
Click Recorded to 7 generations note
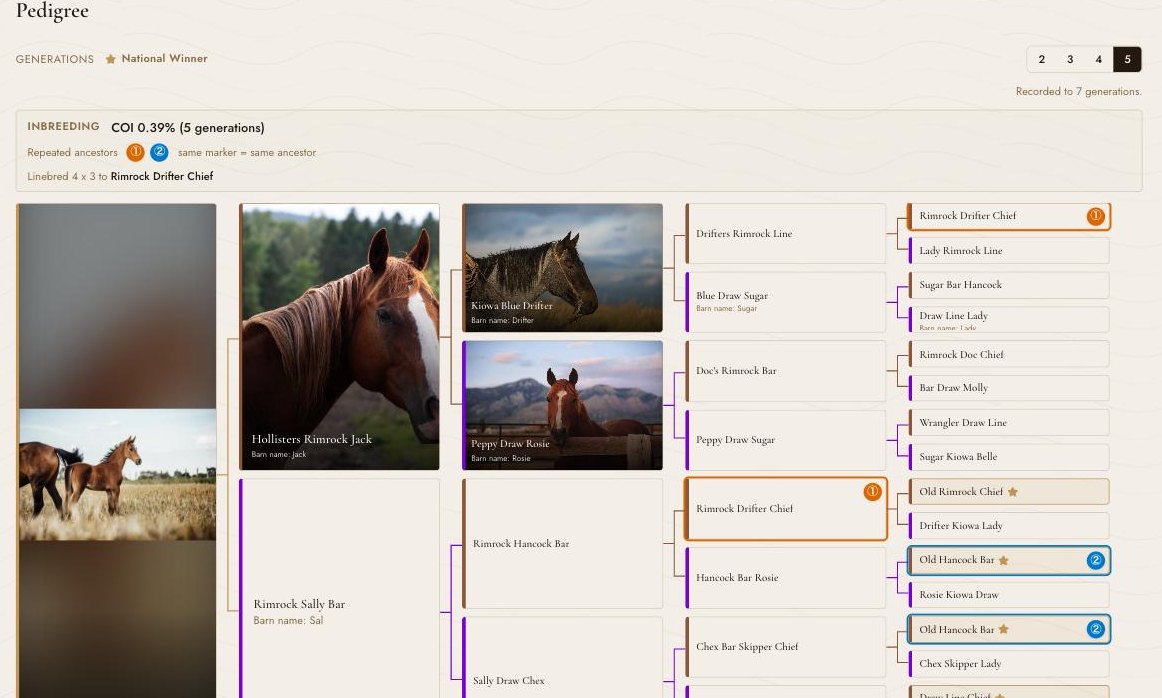pos(1078,91)
